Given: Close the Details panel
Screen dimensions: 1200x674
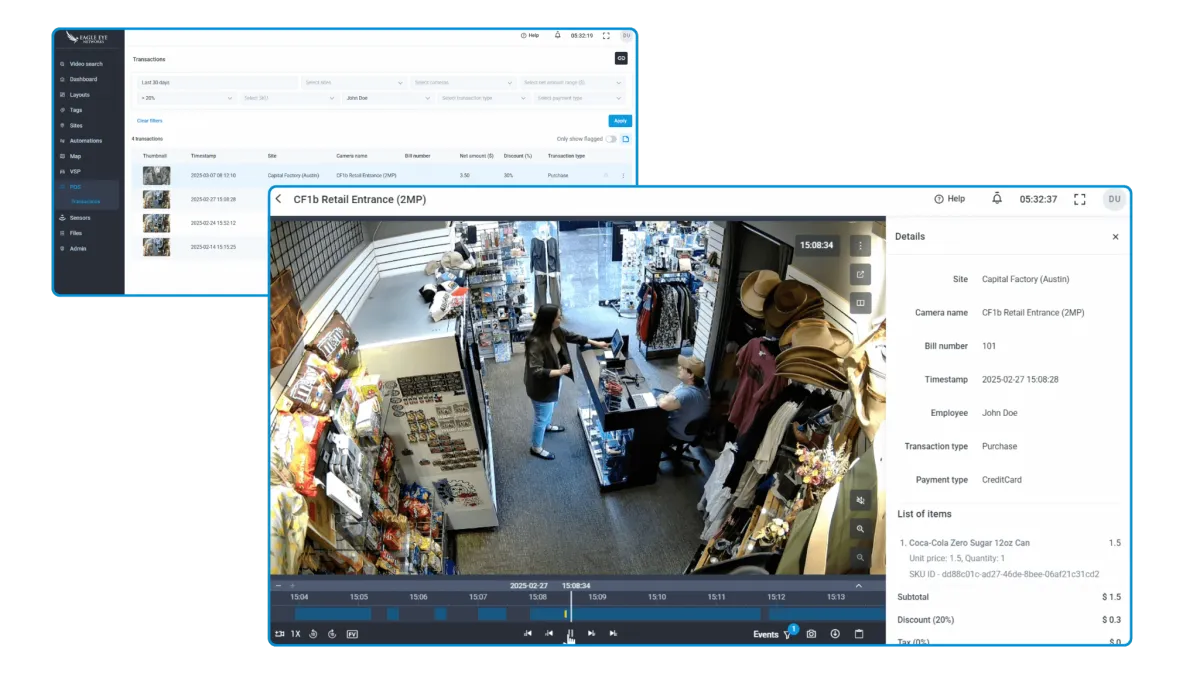Looking at the screenshot, I should coord(1115,237).
